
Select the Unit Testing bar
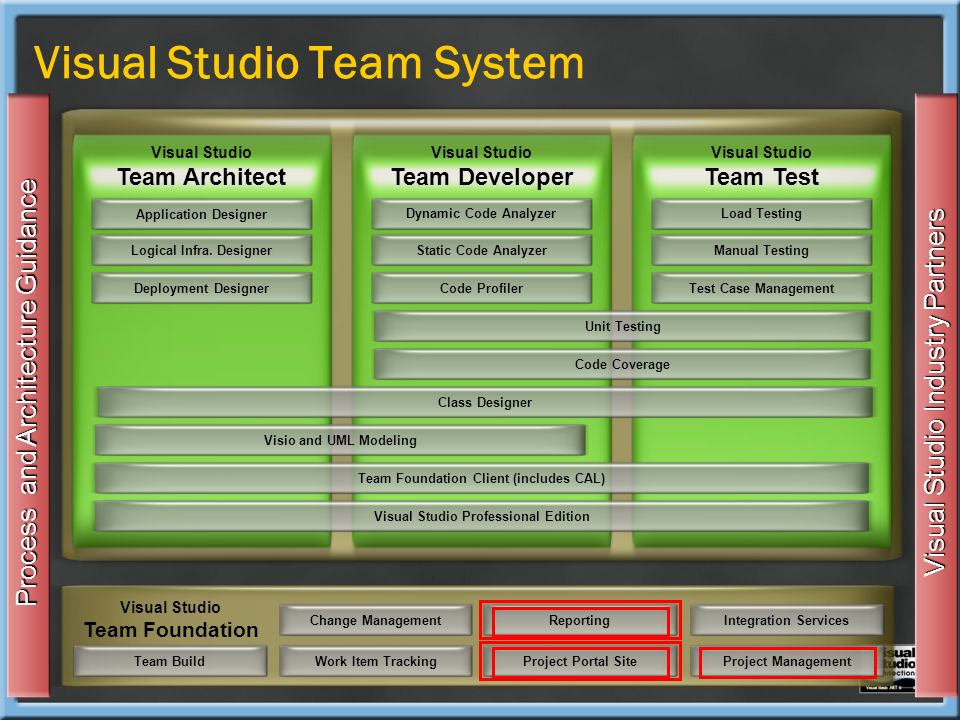[622, 326]
